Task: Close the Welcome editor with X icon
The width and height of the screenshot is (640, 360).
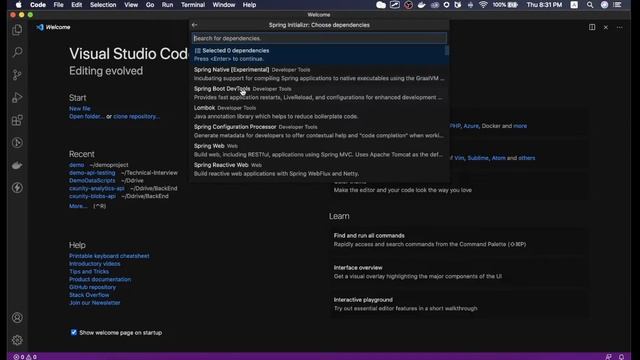Action: tap(606, 27)
